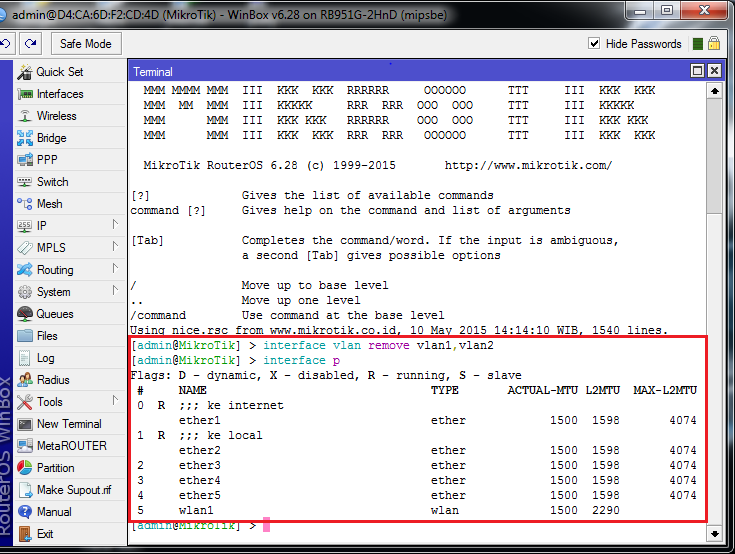Click the green session status indicator
The height and width of the screenshot is (554, 735).
(x=698, y=44)
